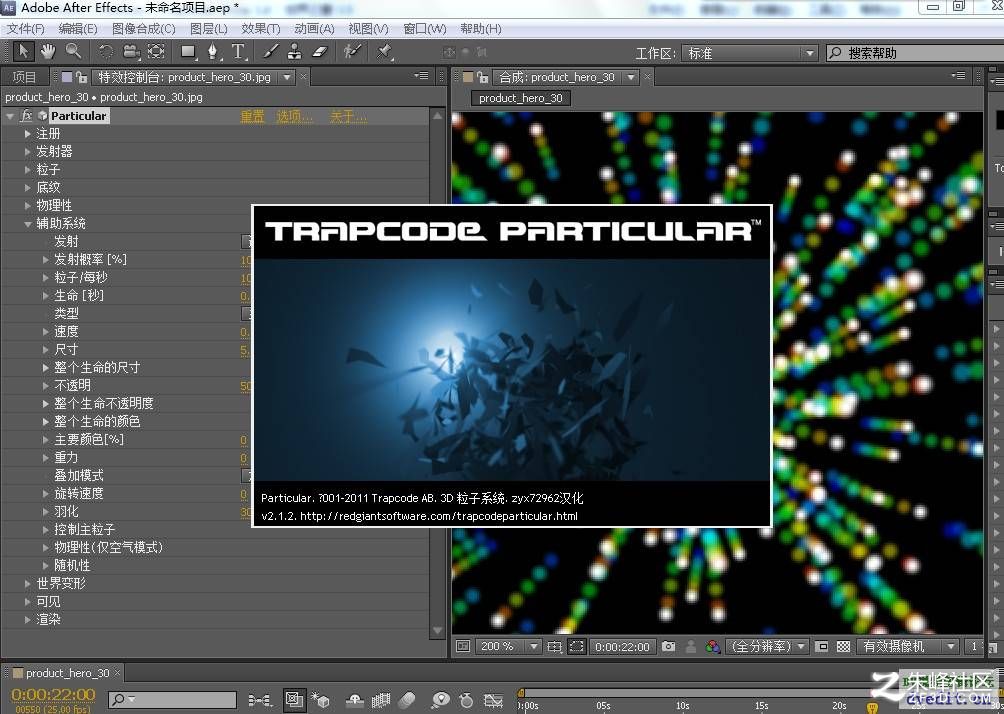Open the 200 % magnification dropdown
The image size is (1004, 714).
click(x=508, y=647)
